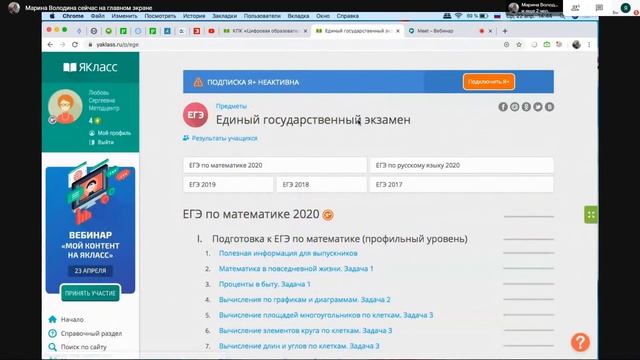Select ЕГЭ по русскому языку 2020 tile
The width and height of the screenshot is (640, 360).
pyautogui.click(x=462, y=165)
